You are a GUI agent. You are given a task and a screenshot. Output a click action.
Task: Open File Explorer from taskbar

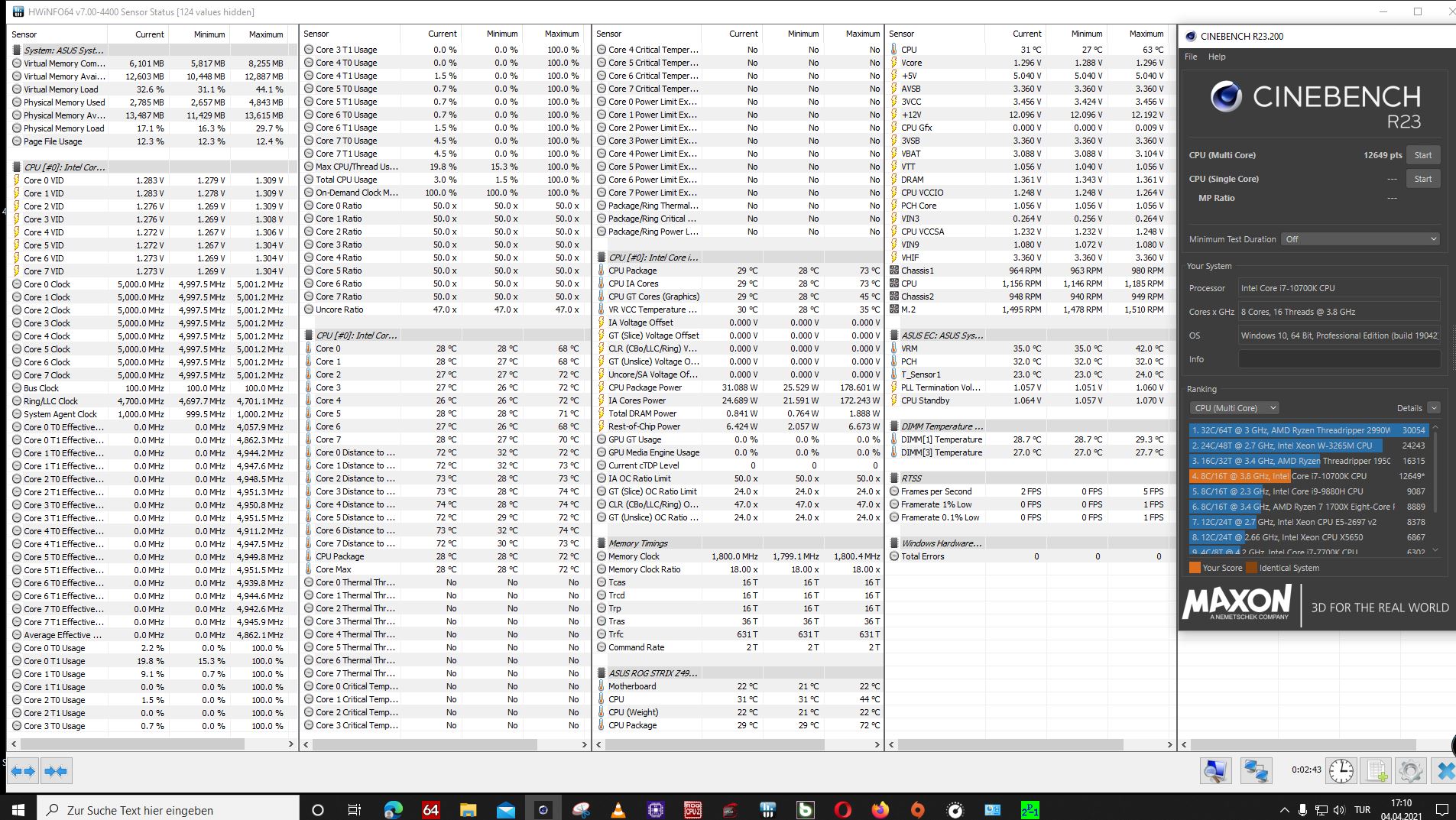468,810
